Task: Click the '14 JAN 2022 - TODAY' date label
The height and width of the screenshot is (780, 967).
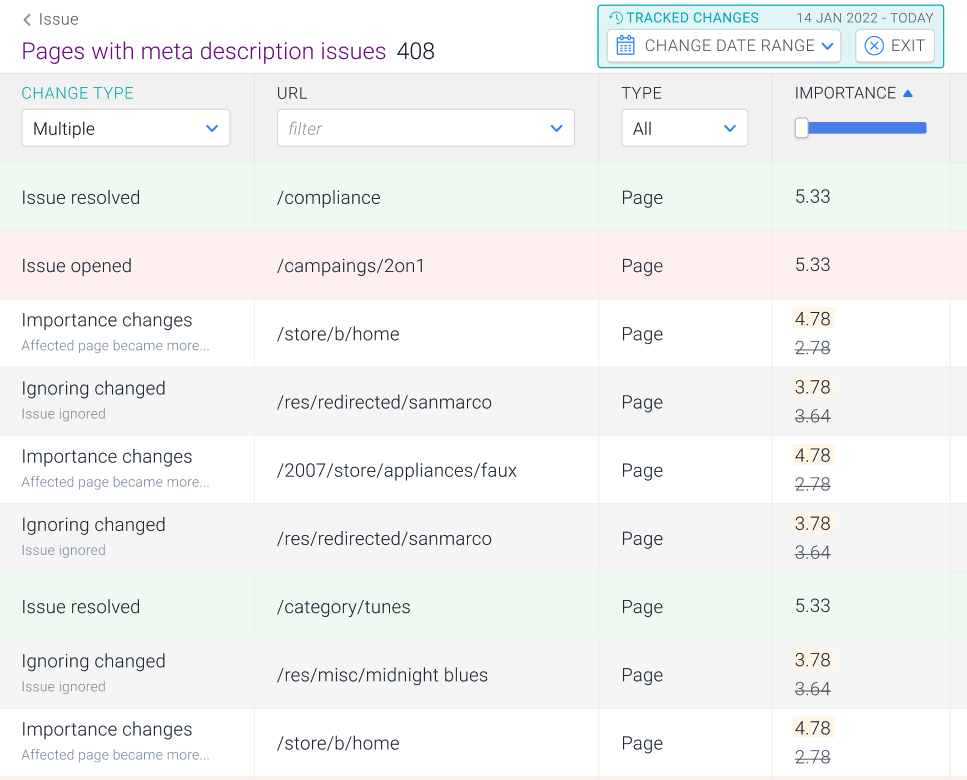Action: [865, 18]
